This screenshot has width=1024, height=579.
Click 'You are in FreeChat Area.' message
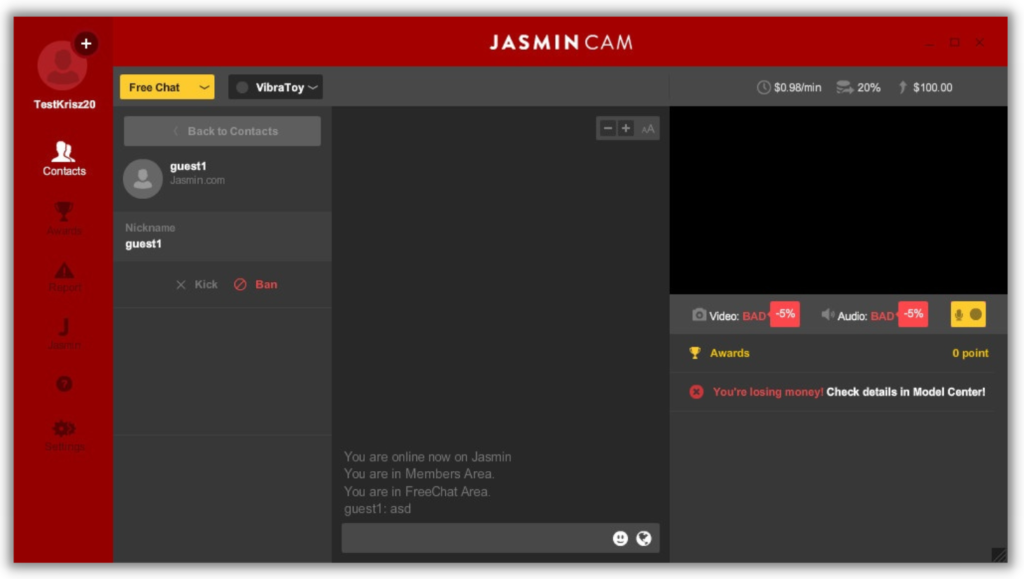(x=417, y=492)
